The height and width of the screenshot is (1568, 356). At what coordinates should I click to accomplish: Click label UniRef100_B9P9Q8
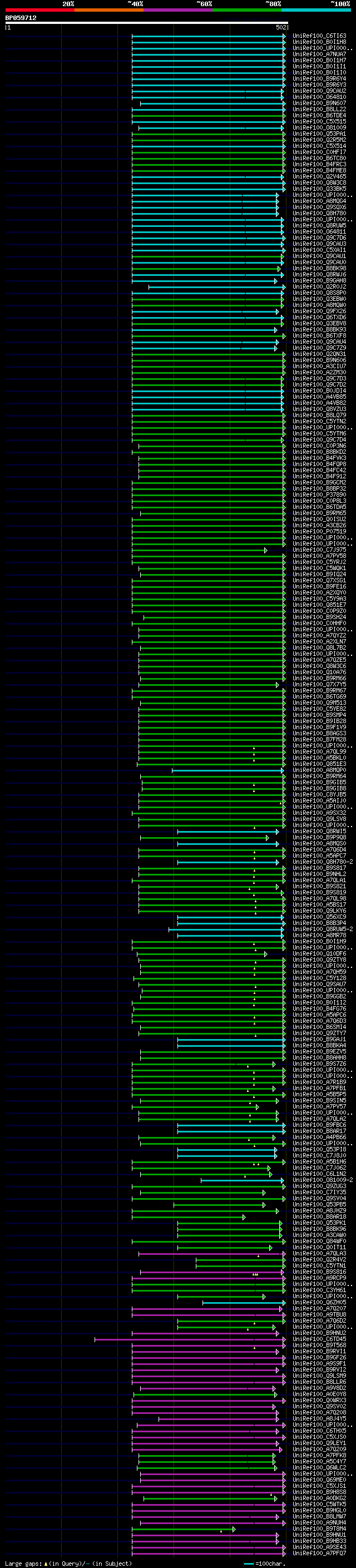point(319,837)
